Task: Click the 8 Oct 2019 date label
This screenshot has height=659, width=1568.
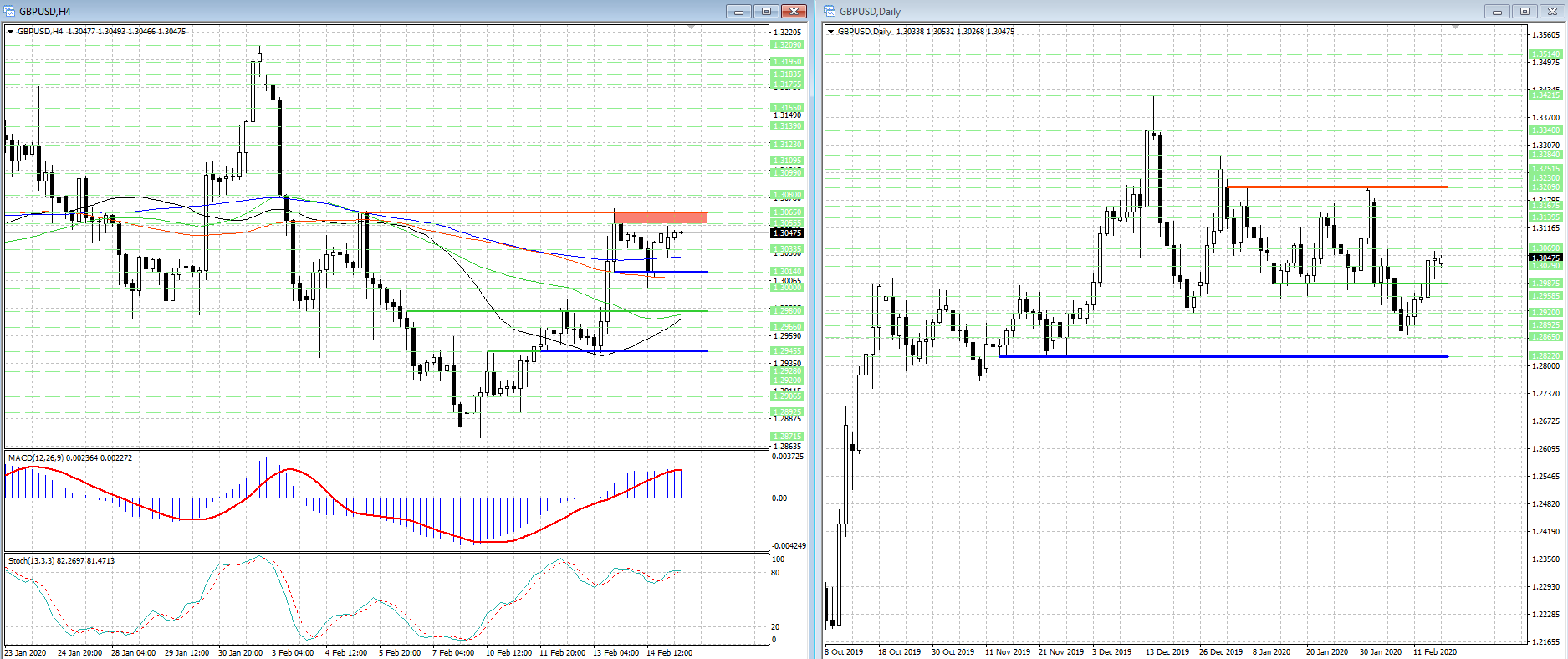Action: coord(845,652)
